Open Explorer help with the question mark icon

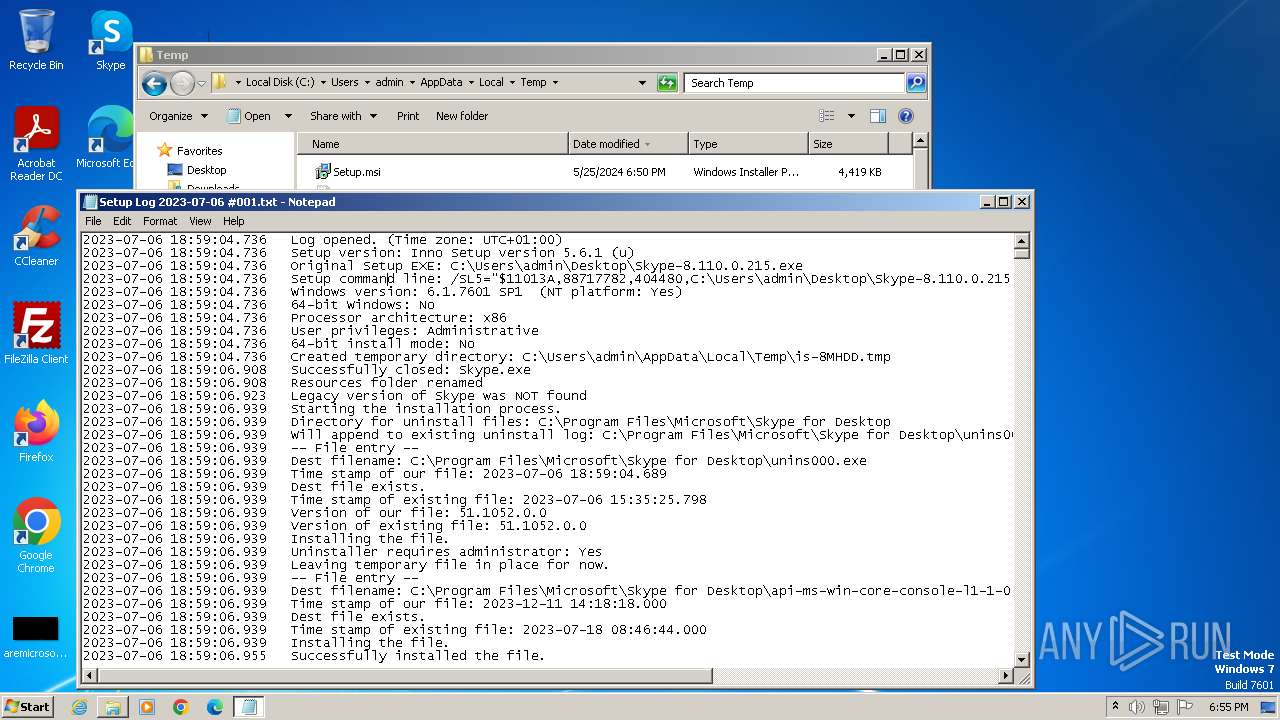point(906,116)
